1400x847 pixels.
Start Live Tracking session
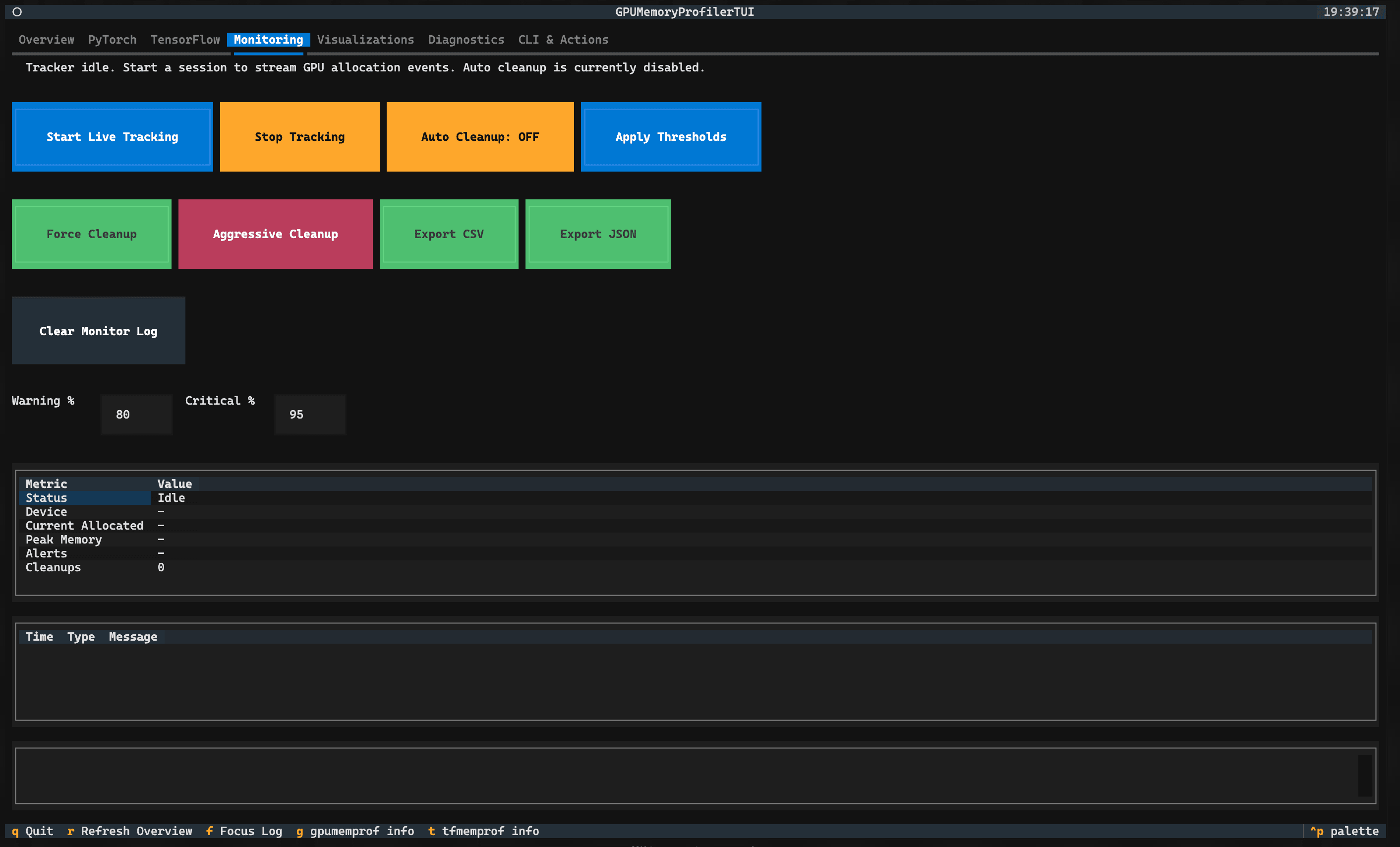point(112,136)
